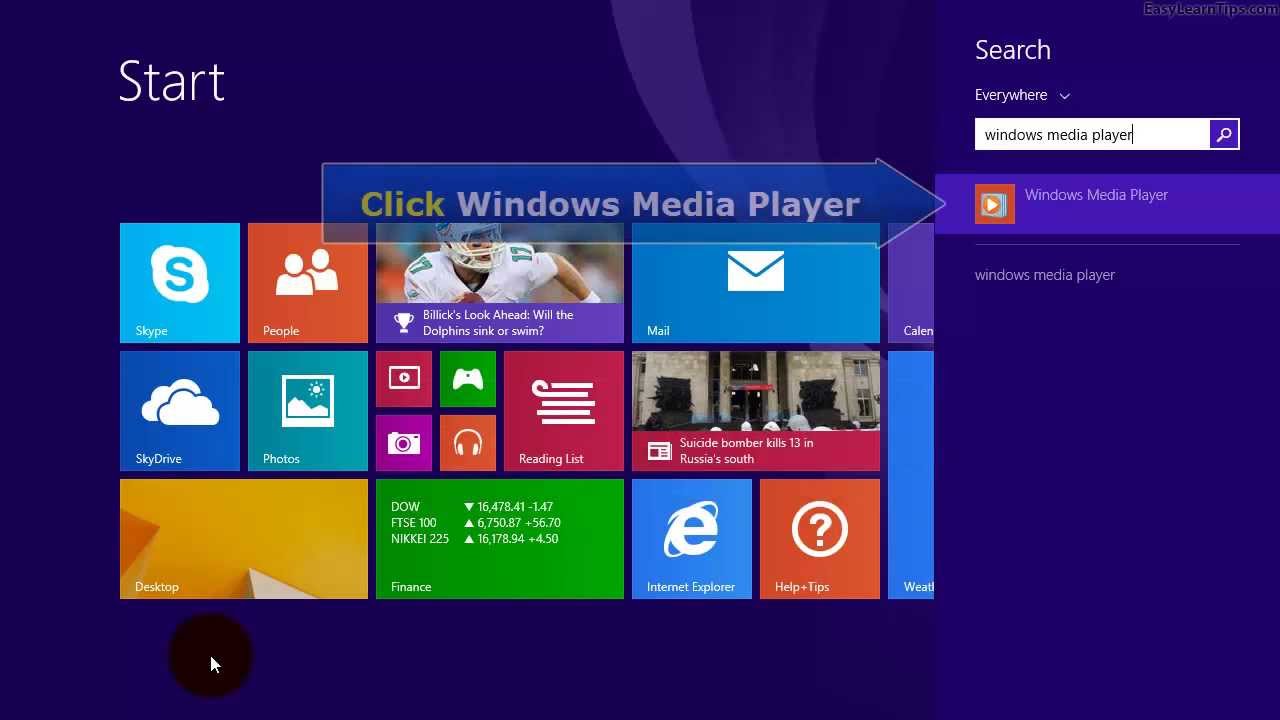Screen dimensions: 1280x720
Task: Click the Windows Media Player result icon
Action: pos(995,204)
